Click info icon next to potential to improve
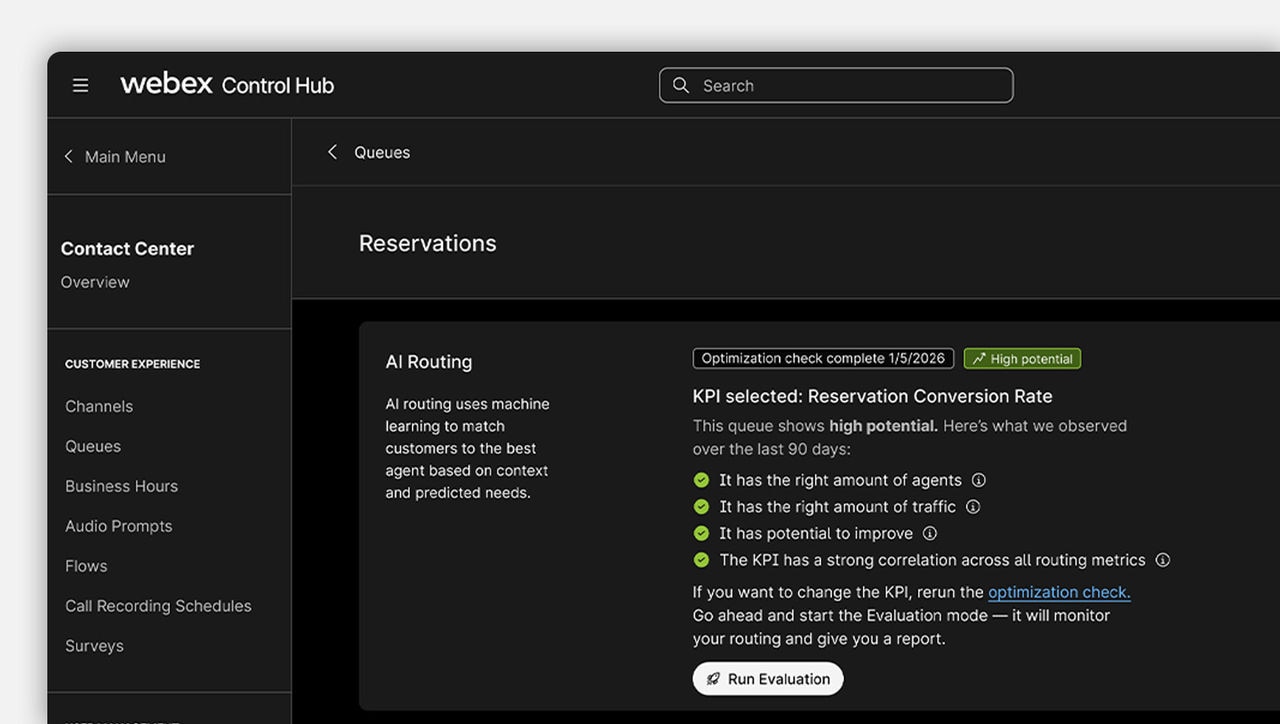 [930, 533]
